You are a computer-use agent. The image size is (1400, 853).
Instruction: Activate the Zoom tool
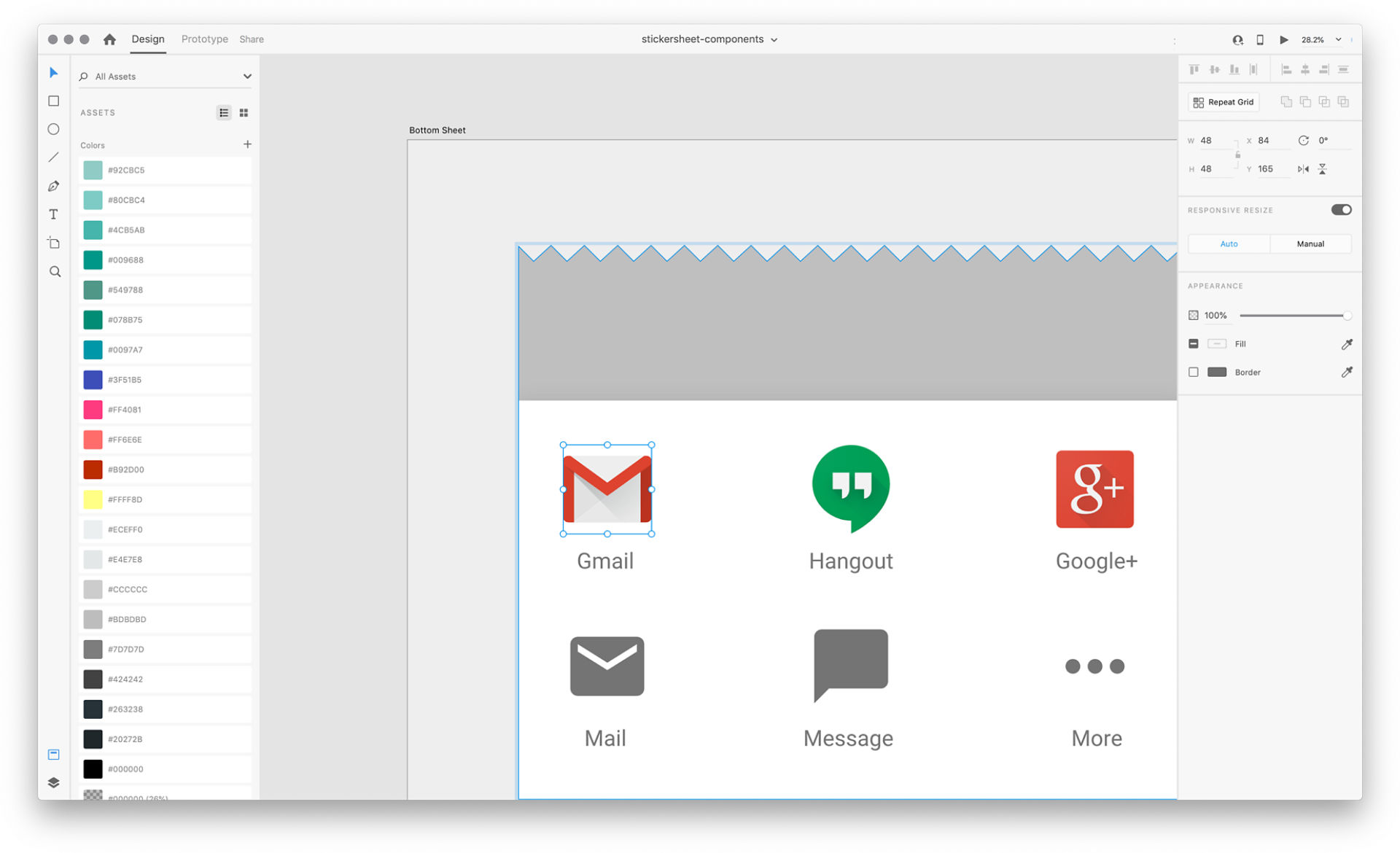[x=53, y=270]
